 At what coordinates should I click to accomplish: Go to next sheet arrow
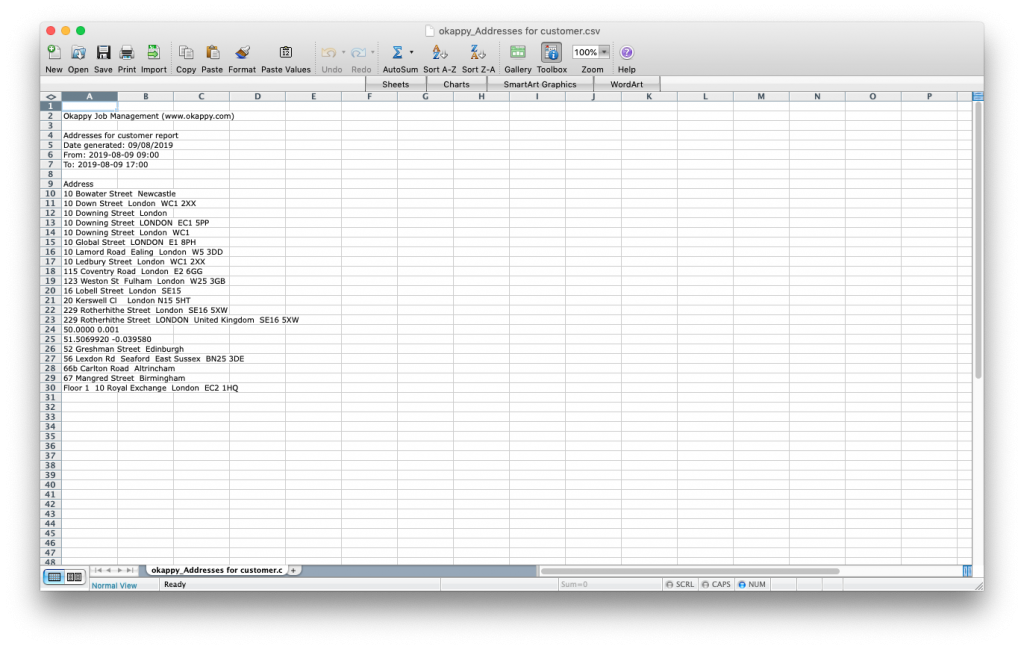coord(120,570)
